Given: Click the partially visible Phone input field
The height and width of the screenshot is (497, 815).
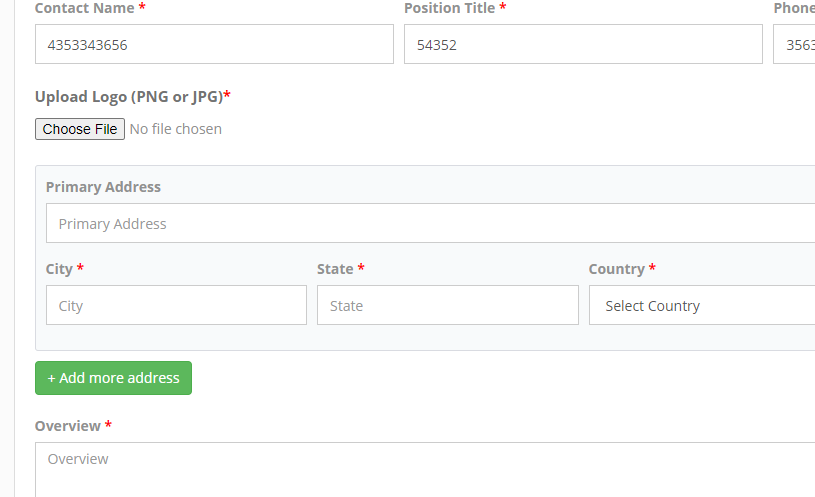Looking at the screenshot, I should pyautogui.click(x=794, y=44).
